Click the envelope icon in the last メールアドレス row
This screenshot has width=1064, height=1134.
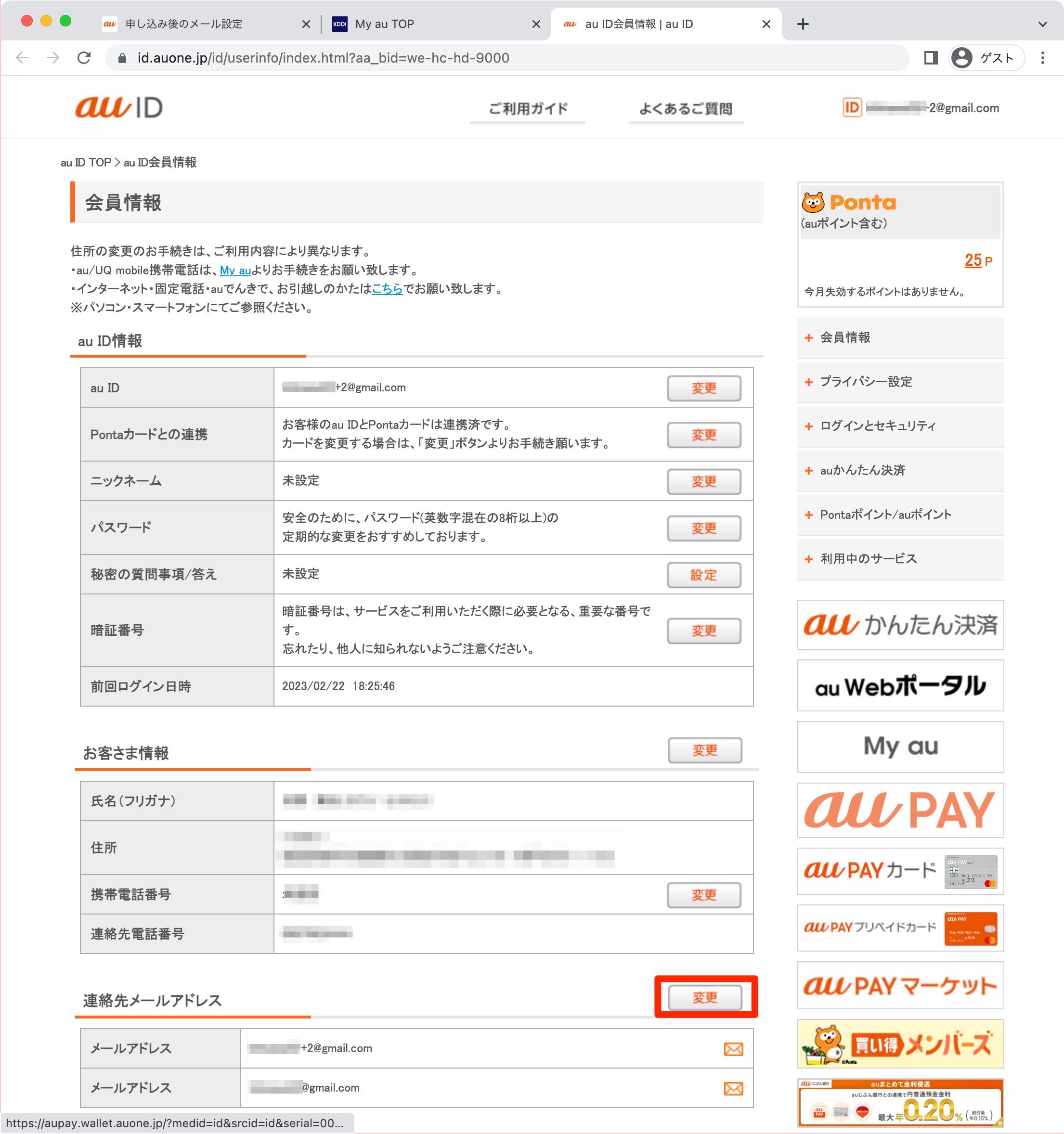coord(733,1088)
